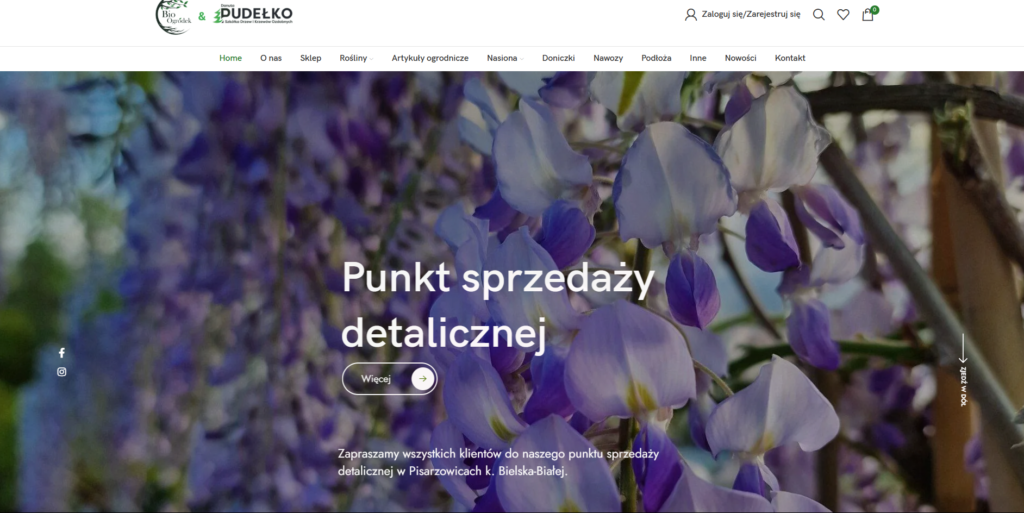Image resolution: width=1024 pixels, height=513 pixels.
Task: Expand the Rośliny dropdown menu
Action: 356,58
